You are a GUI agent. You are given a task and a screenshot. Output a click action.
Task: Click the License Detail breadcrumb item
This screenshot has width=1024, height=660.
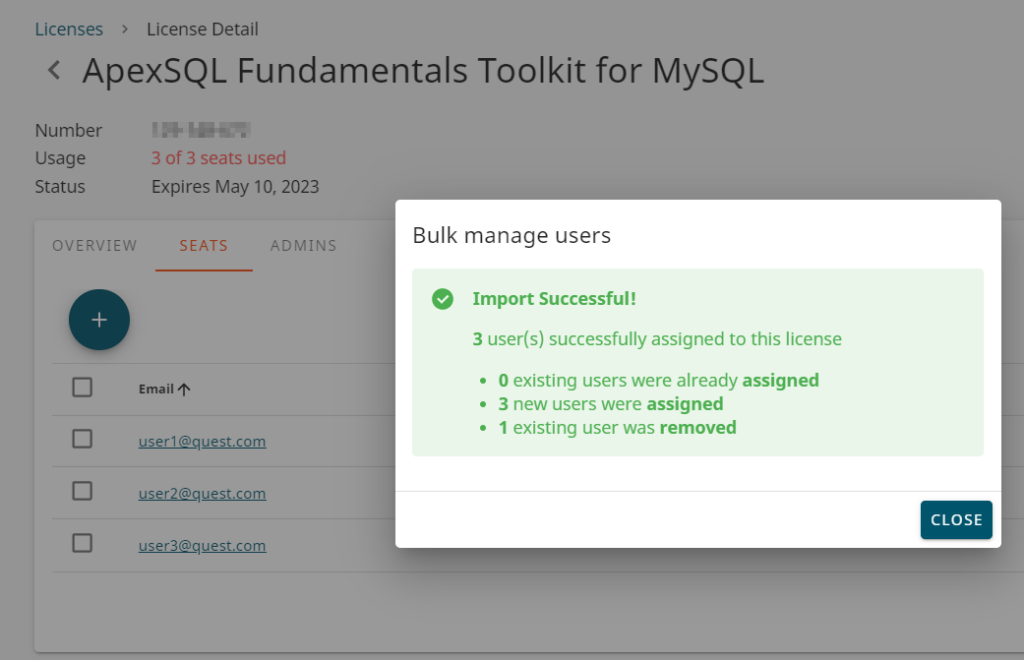point(202,29)
